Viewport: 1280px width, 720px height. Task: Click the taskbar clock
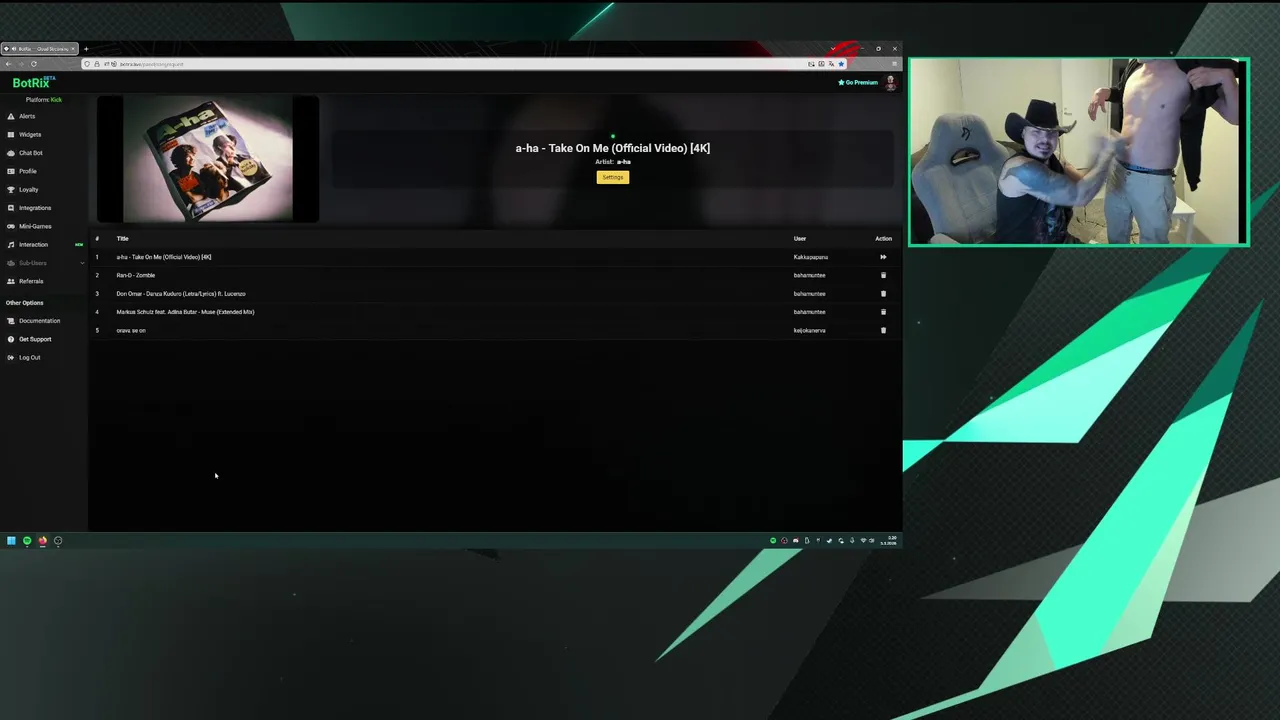[890, 541]
